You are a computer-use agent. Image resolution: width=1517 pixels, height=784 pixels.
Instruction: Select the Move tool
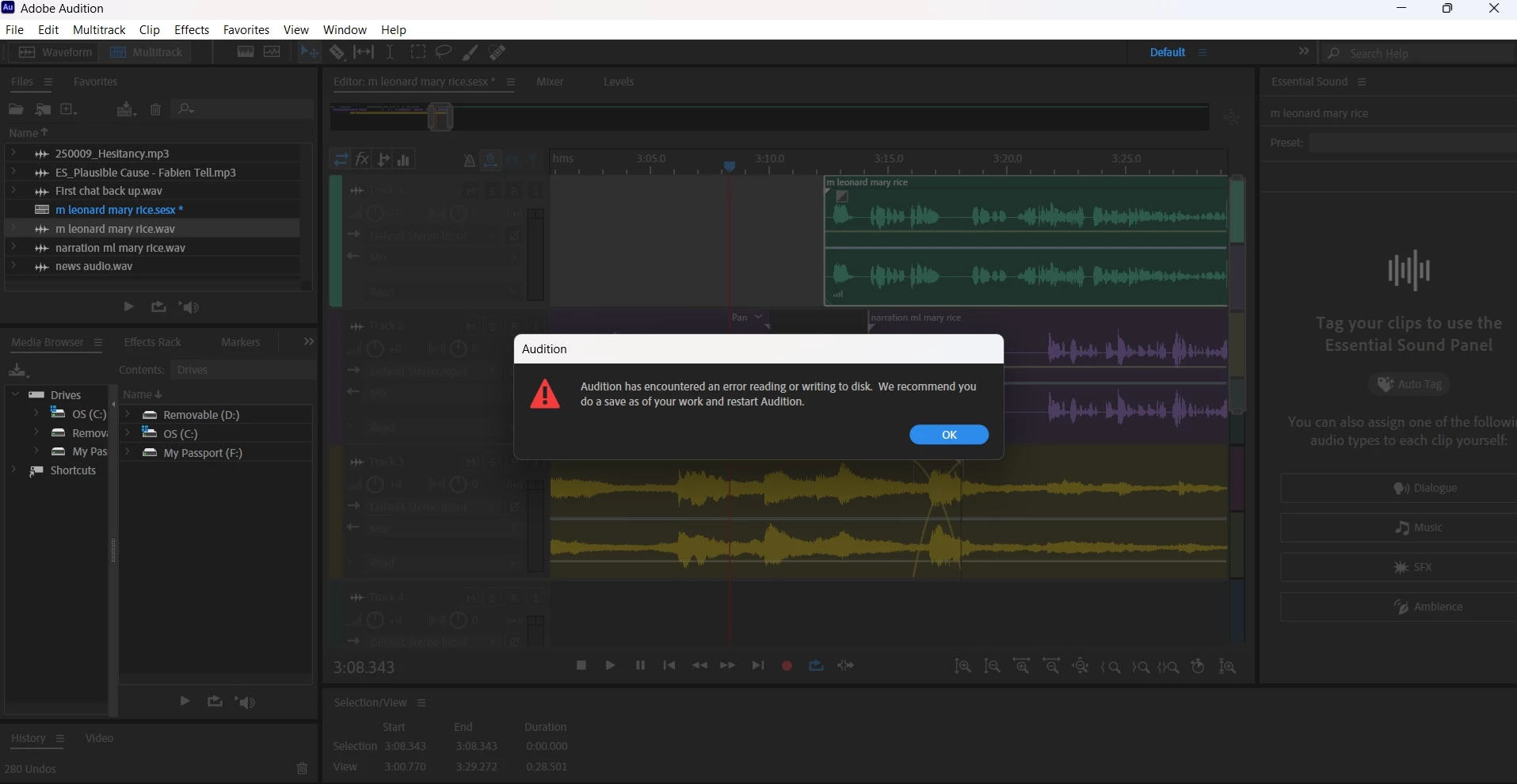coord(309,52)
